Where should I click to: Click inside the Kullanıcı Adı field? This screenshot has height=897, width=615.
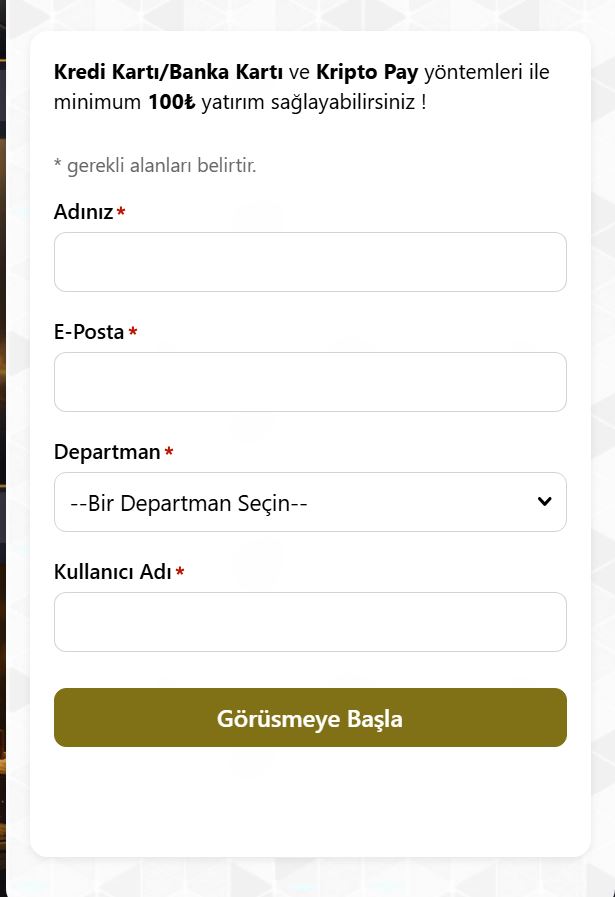pyautogui.click(x=310, y=621)
